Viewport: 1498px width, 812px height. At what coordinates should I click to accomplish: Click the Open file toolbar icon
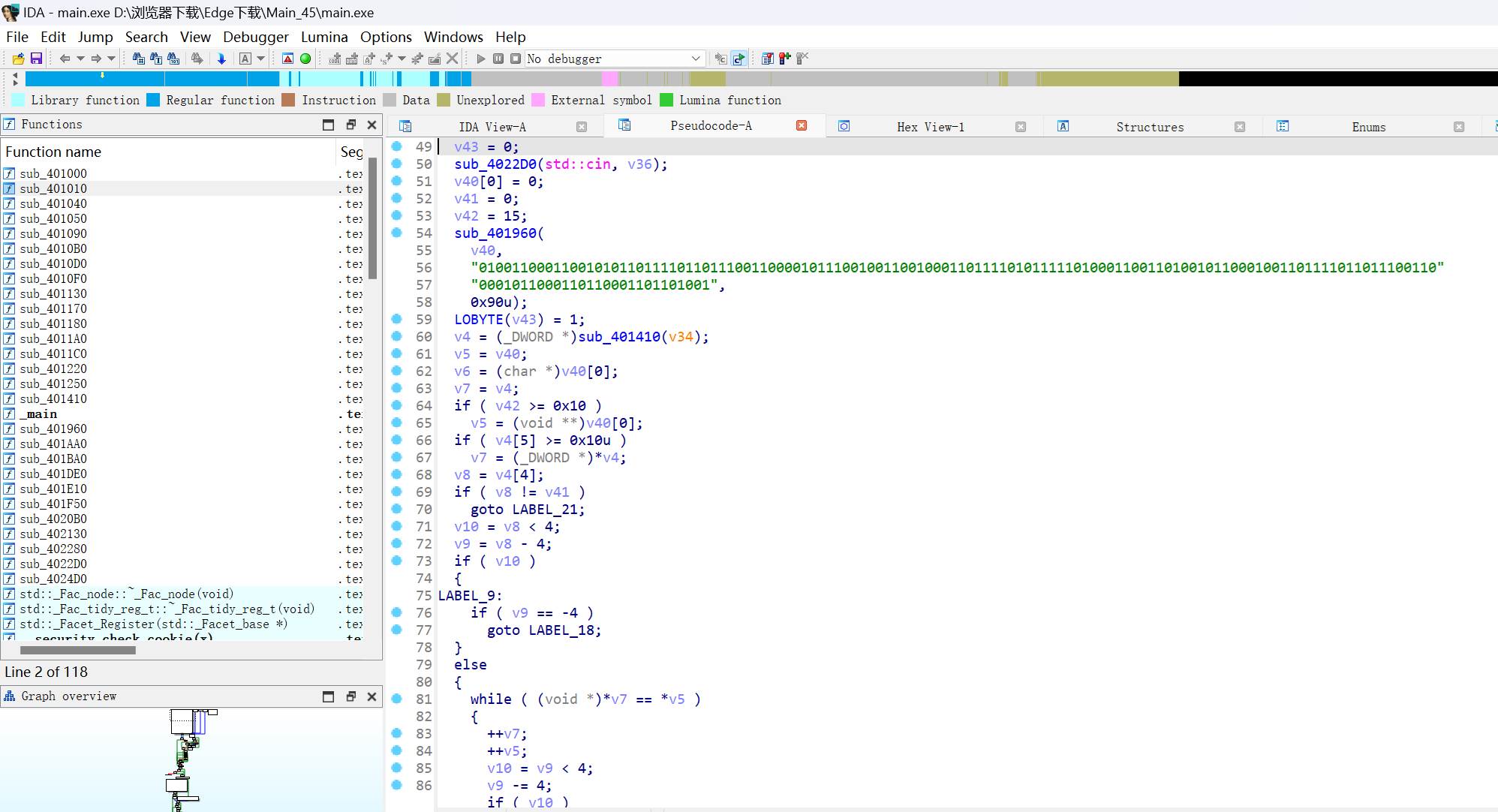(x=19, y=59)
